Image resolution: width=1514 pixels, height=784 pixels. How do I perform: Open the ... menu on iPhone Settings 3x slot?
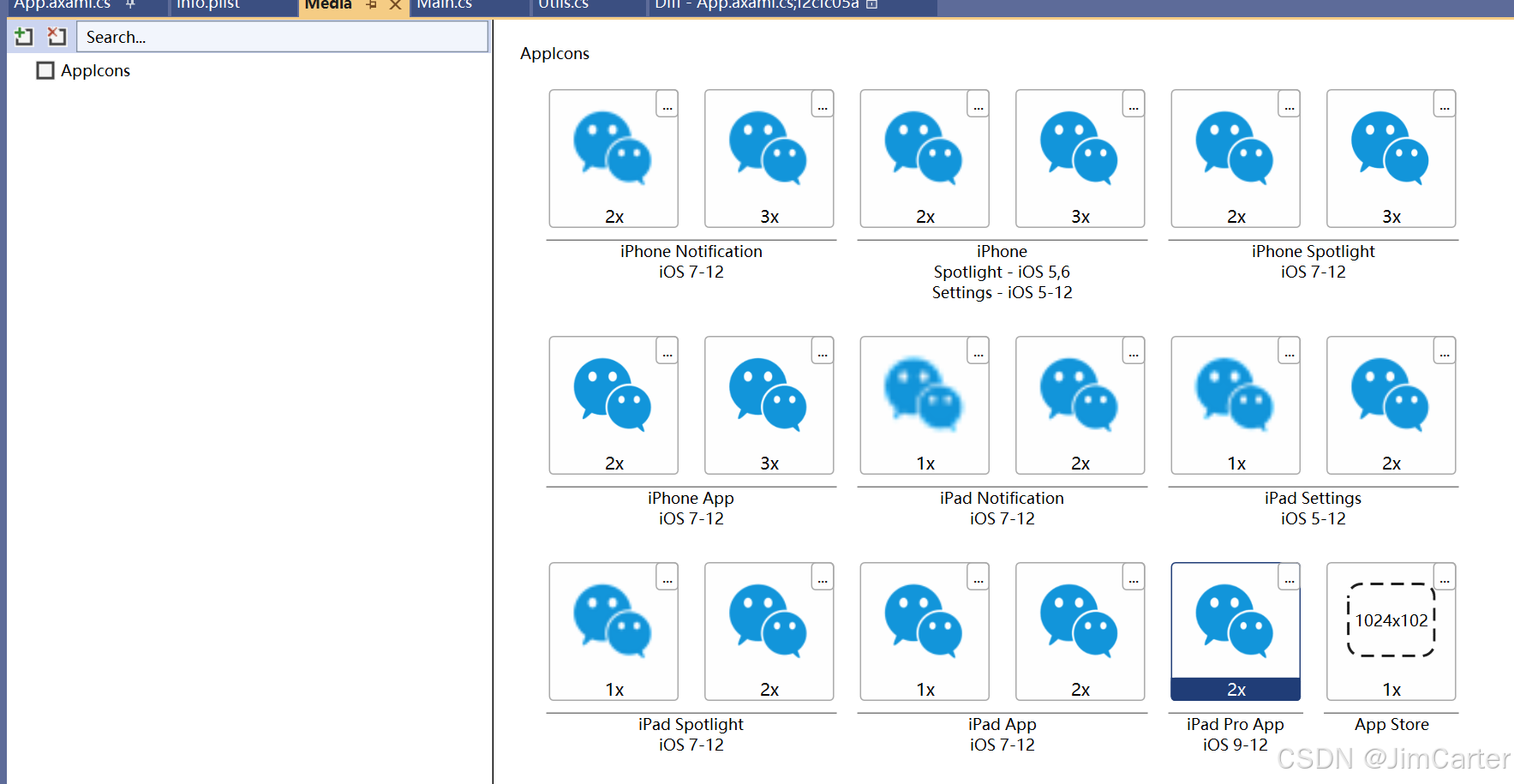tap(1134, 104)
